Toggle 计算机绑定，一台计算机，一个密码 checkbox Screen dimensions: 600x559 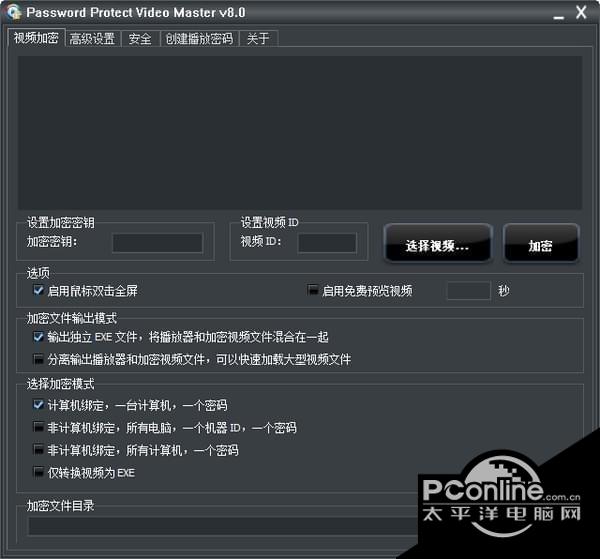click(38, 405)
